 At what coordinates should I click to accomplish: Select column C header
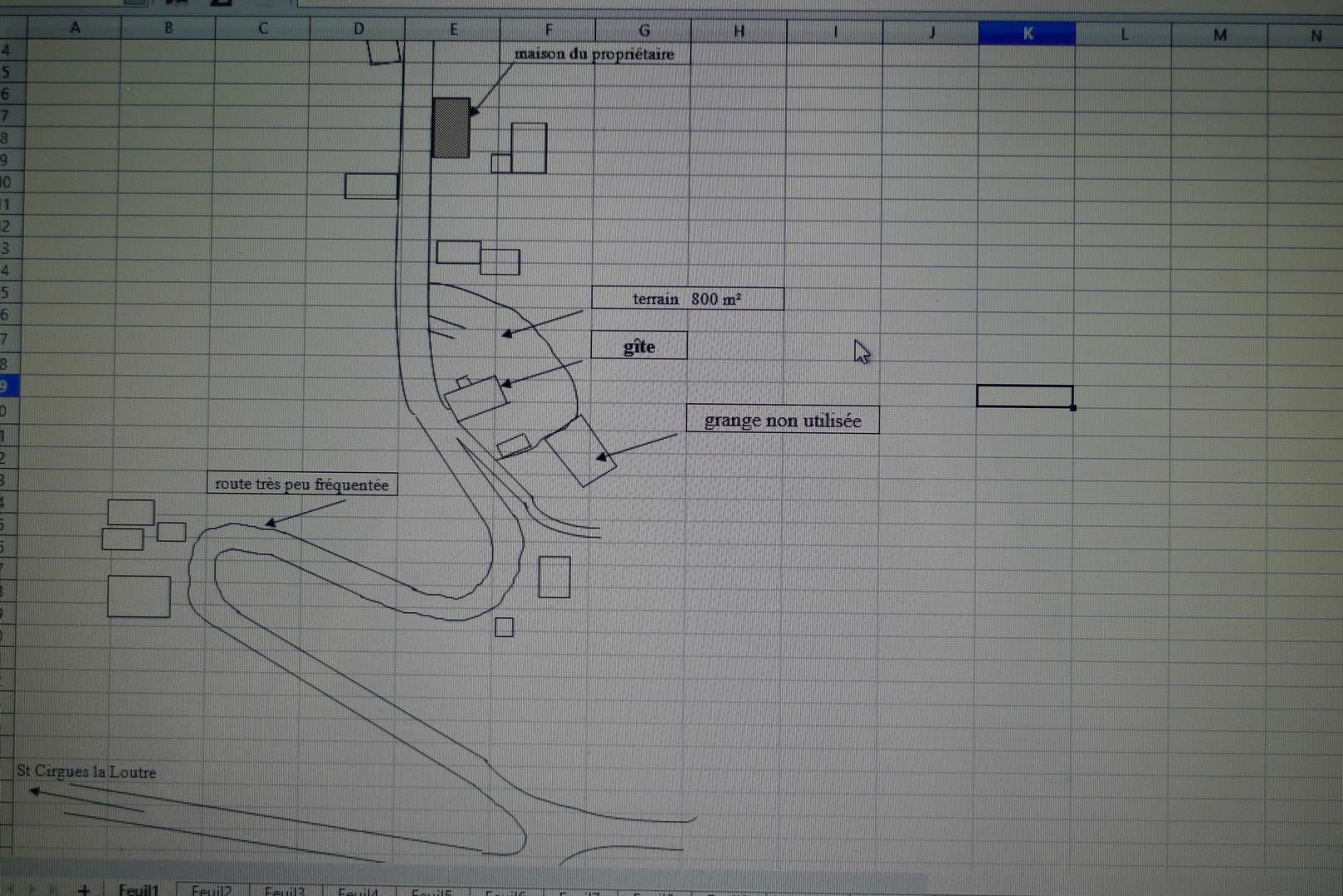point(263,28)
